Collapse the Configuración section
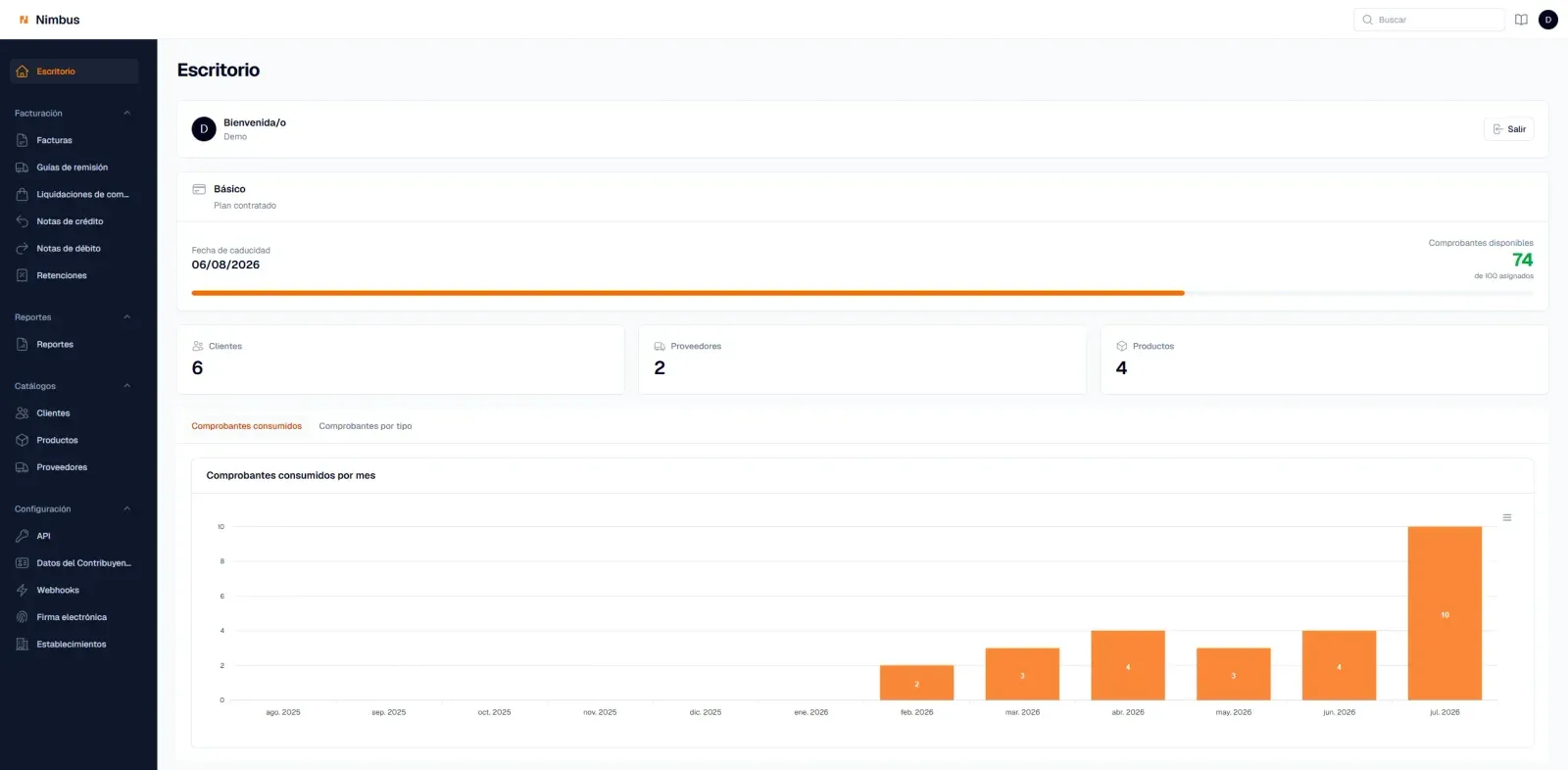This screenshot has width=1568, height=770. [x=126, y=509]
